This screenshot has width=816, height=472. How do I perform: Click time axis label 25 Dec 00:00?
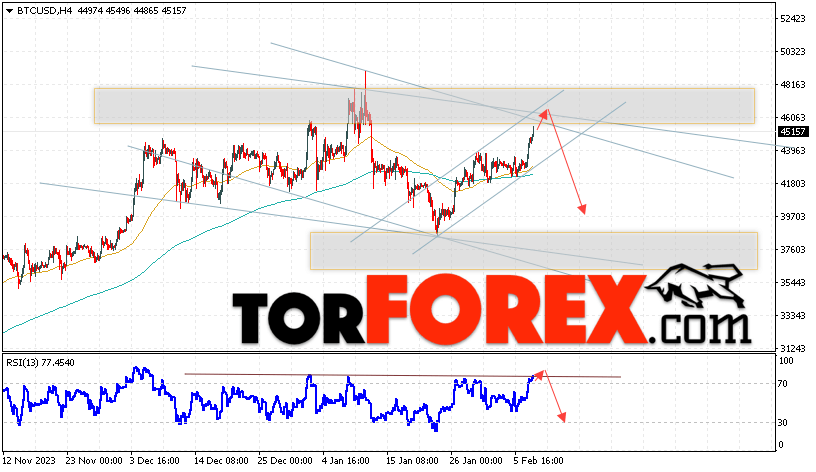point(285,461)
